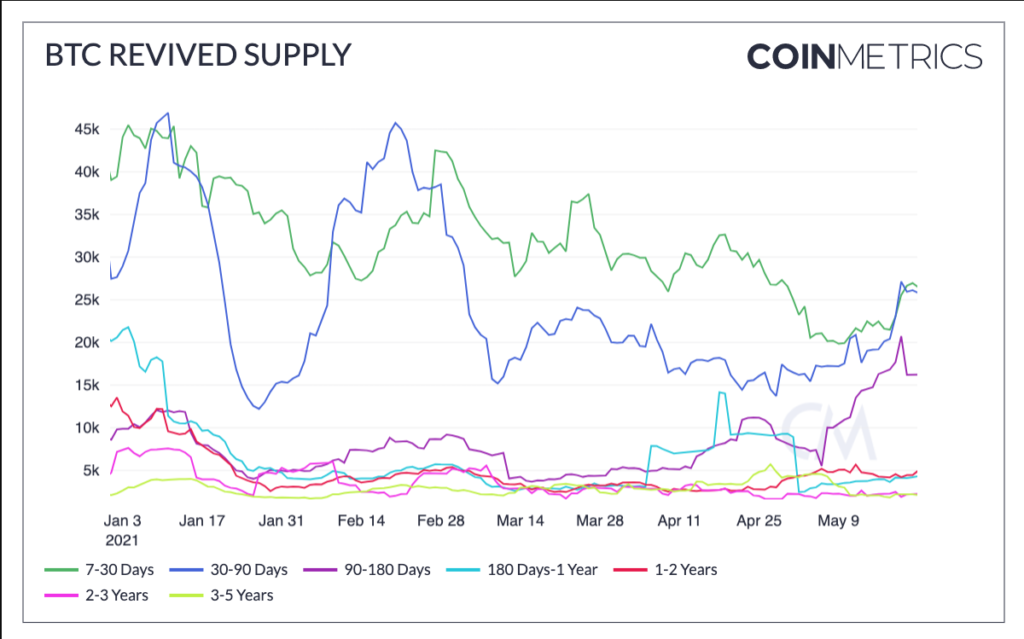Toggle the 90-180 Days legend entry
1024x639 pixels.
click(367, 570)
